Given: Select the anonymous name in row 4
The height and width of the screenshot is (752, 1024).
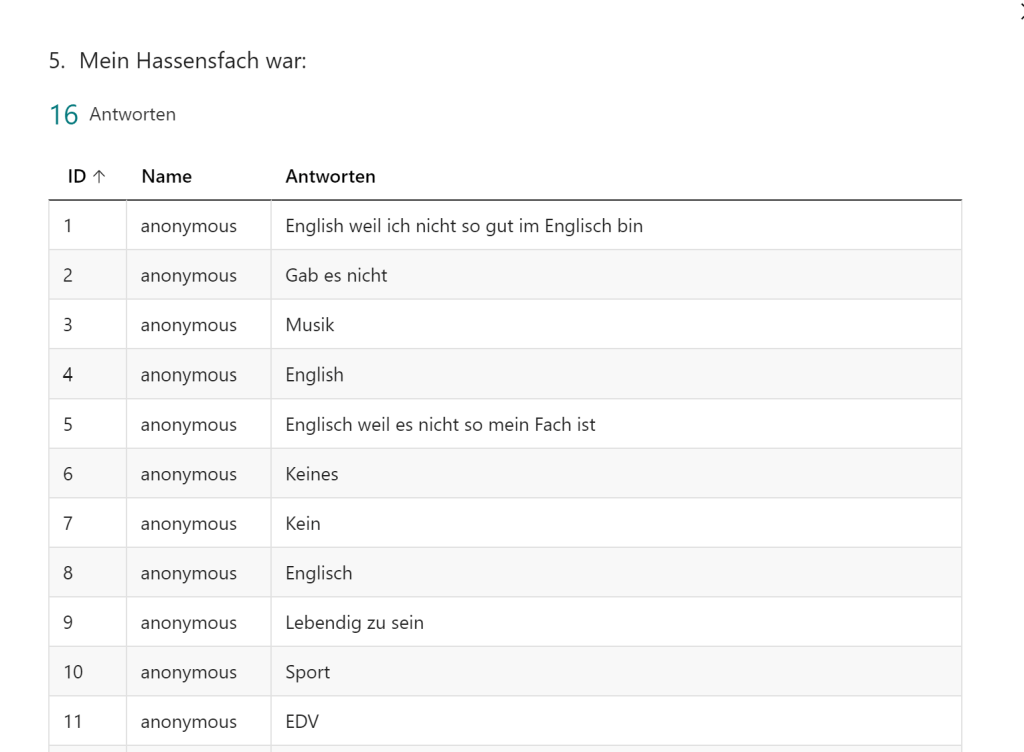Looking at the screenshot, I should pos(188,375).
